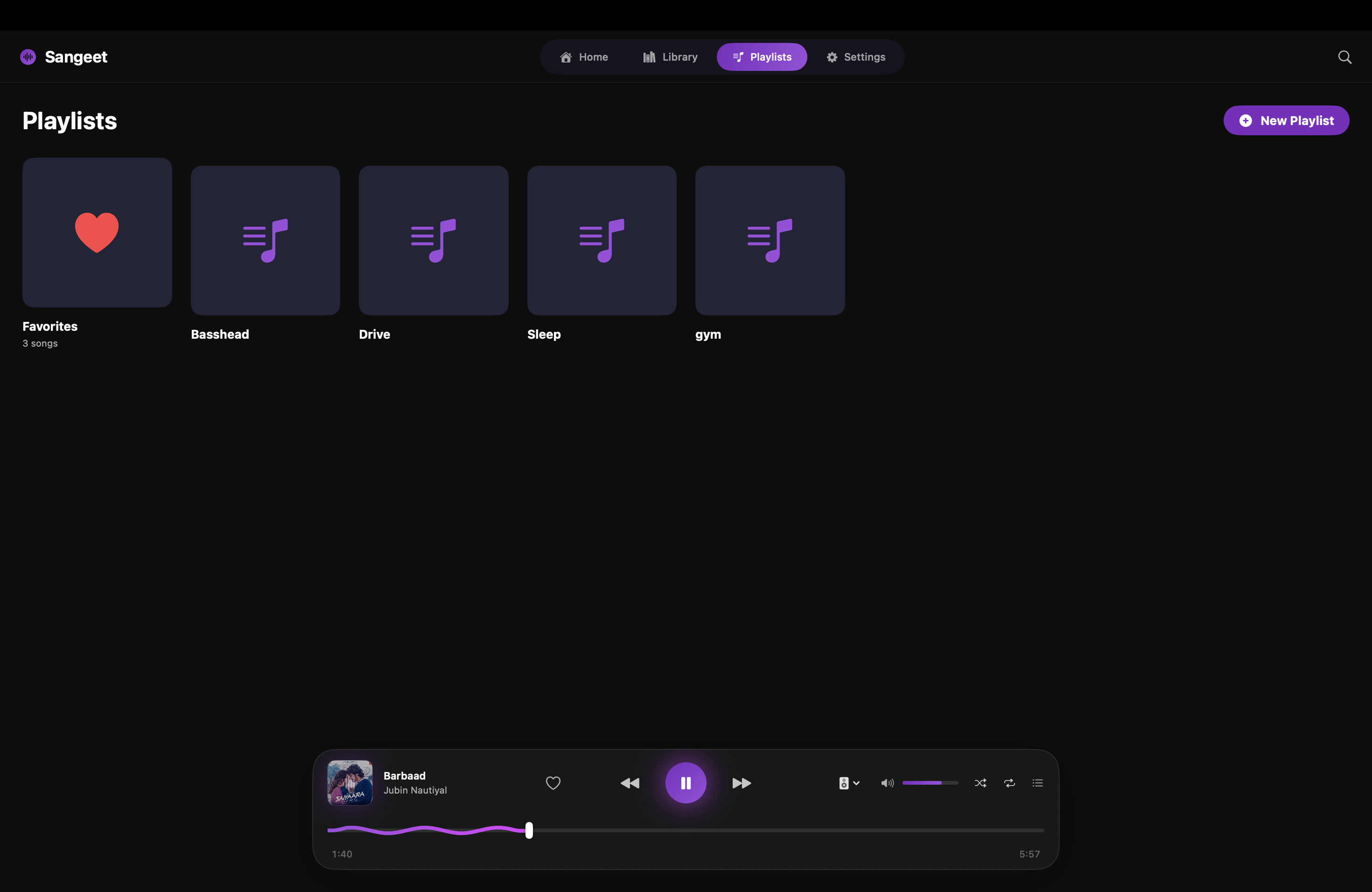Pause the playing song
Image resolution: width=1372 pixels, height=892 pixels.
686,782
